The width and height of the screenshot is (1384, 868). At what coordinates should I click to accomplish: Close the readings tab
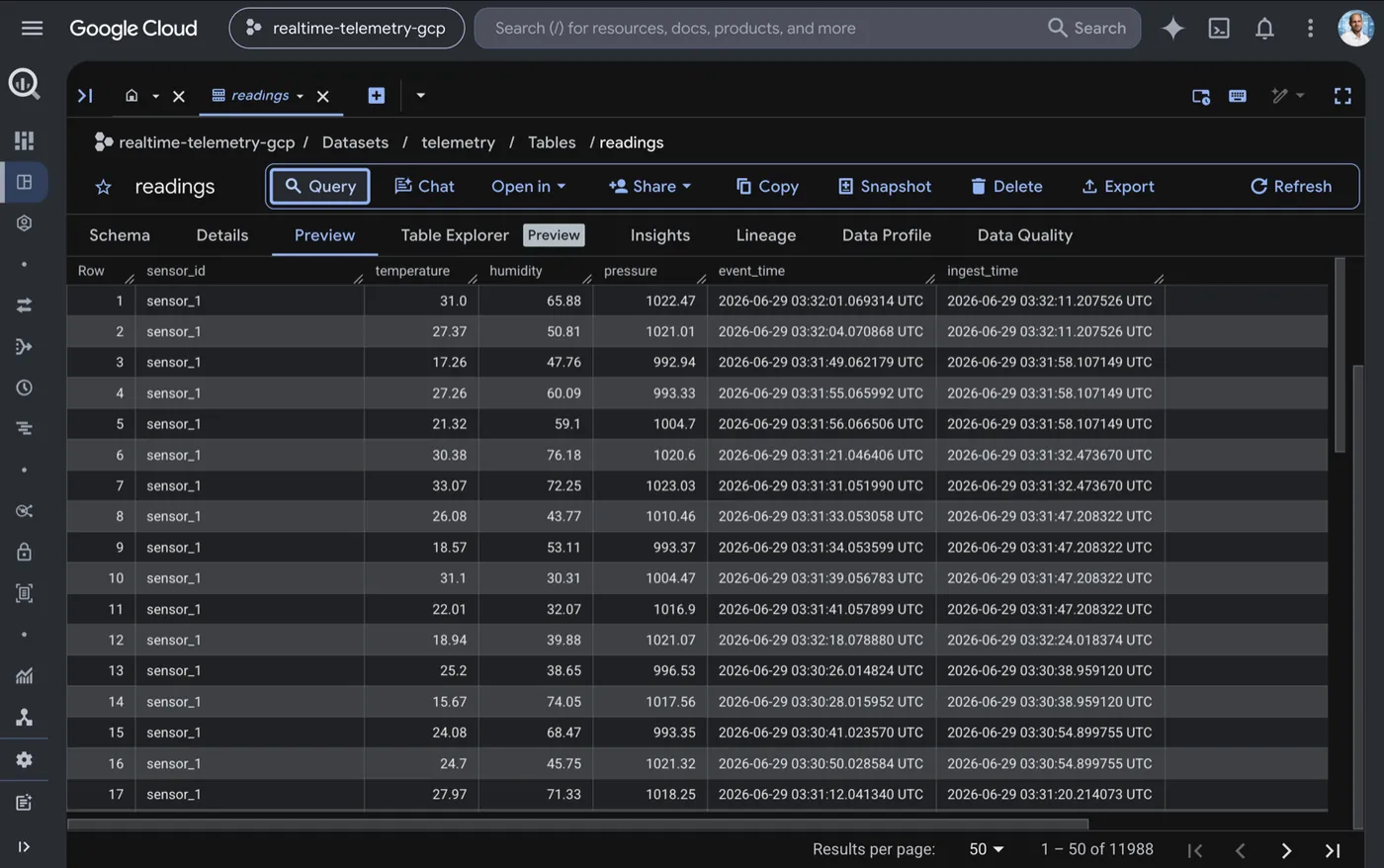[323, 96]
